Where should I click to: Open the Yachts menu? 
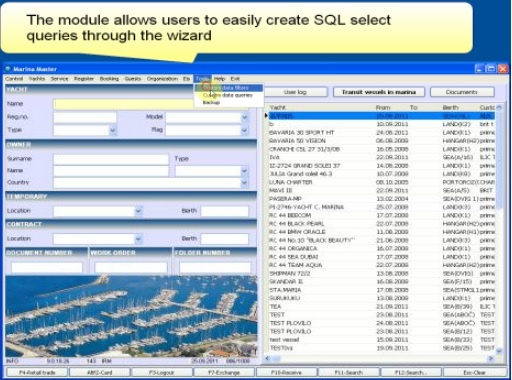tap(37, 79)
